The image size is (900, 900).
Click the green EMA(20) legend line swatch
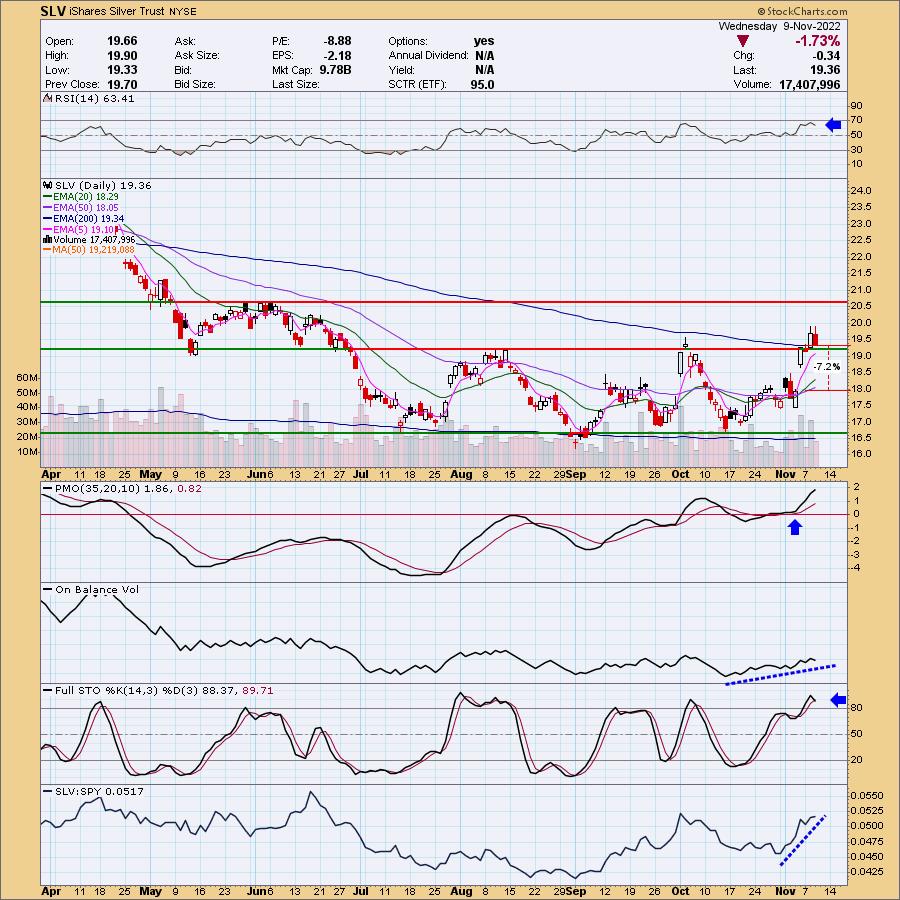(48, 197)
